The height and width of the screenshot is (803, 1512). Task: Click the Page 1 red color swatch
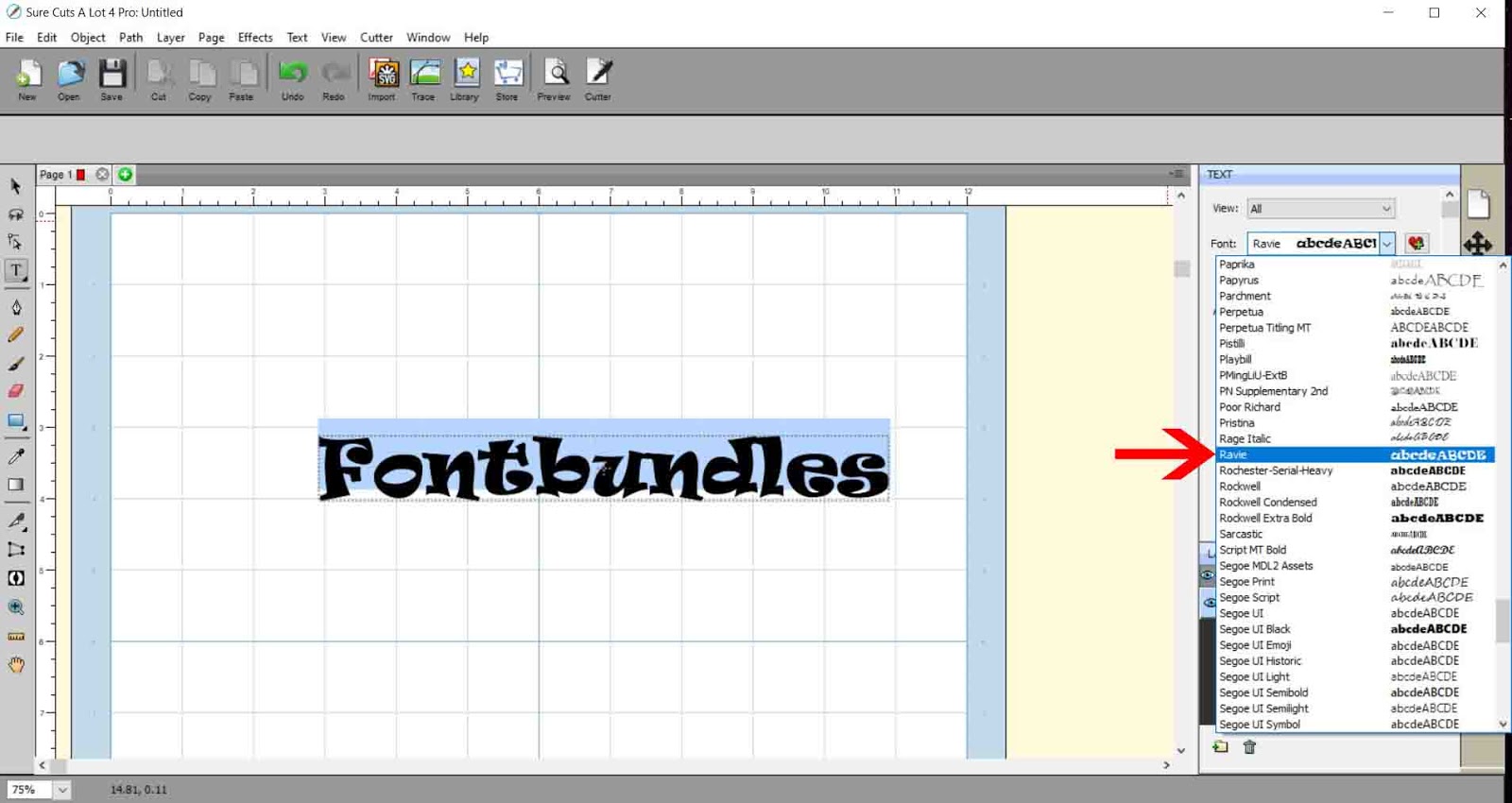pyautogui.click(x=81, y=175)
